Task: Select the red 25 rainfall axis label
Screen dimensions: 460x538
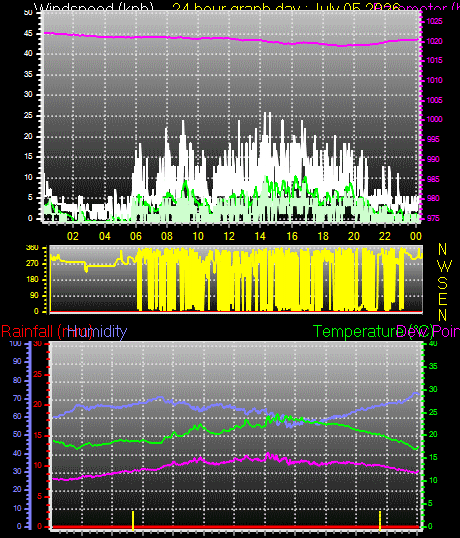Action: click(x=38, y=374)
